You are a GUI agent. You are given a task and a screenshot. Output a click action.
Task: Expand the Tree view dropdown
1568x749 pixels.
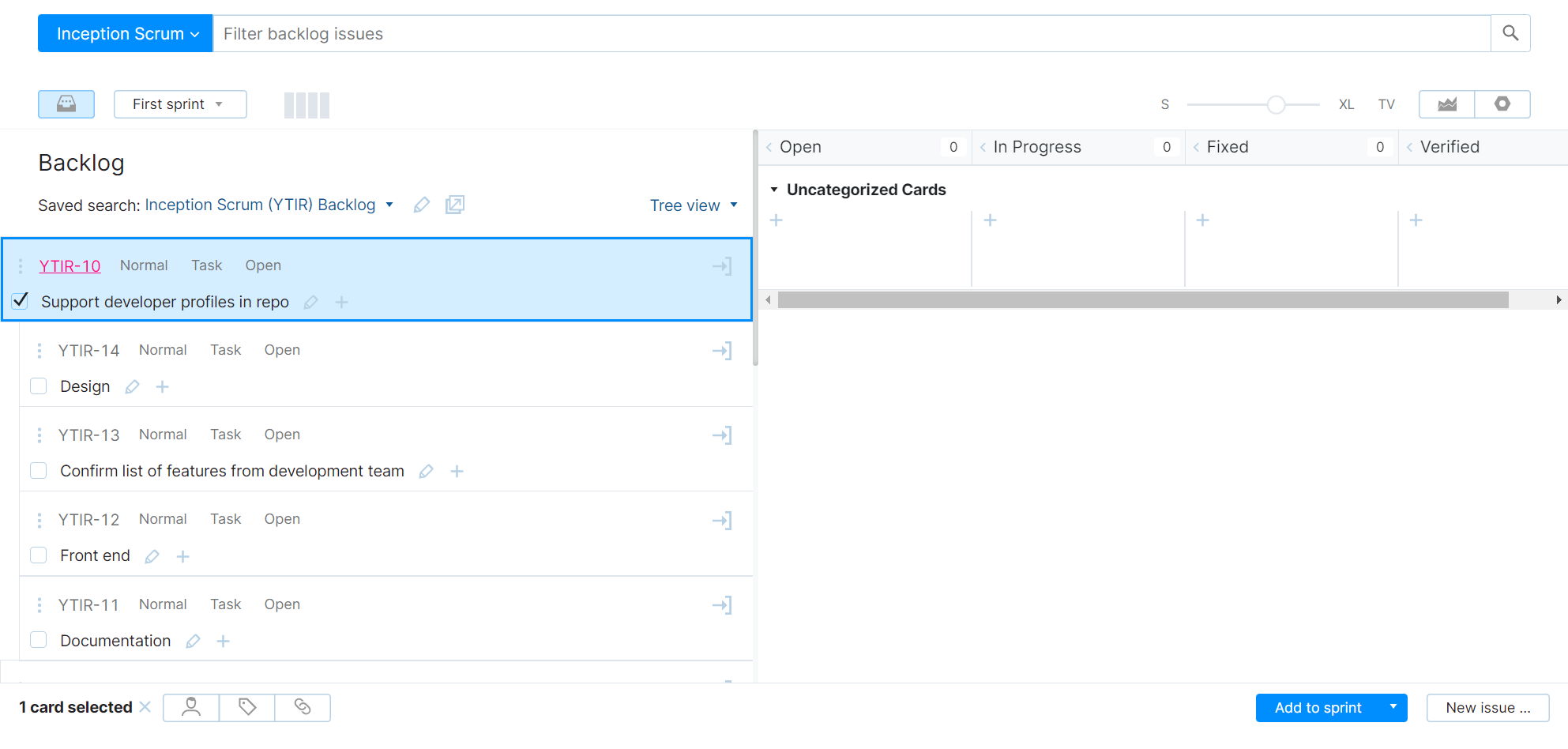click(x=693, y=205)
